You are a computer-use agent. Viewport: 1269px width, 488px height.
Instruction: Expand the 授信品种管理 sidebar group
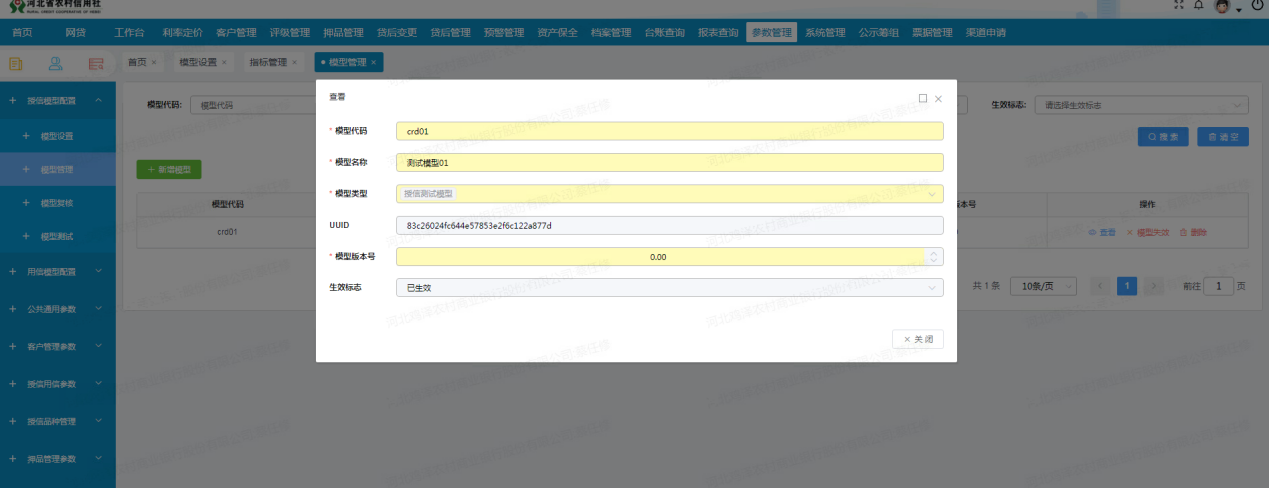tap(99, 421)
